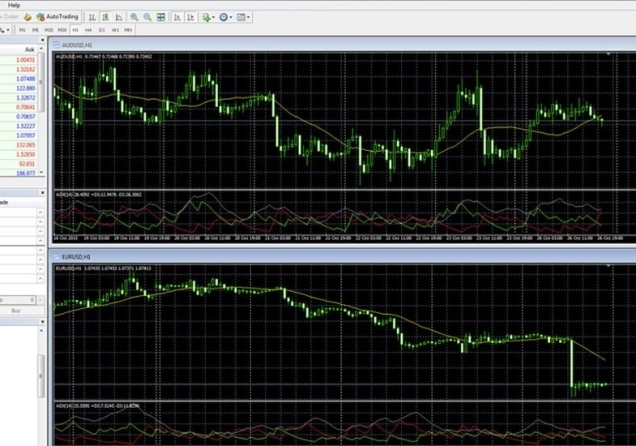The height and width of the screenshot is (446, 636).
Task: Select the ask price 1.07488
Action: [x=26, y=79]
